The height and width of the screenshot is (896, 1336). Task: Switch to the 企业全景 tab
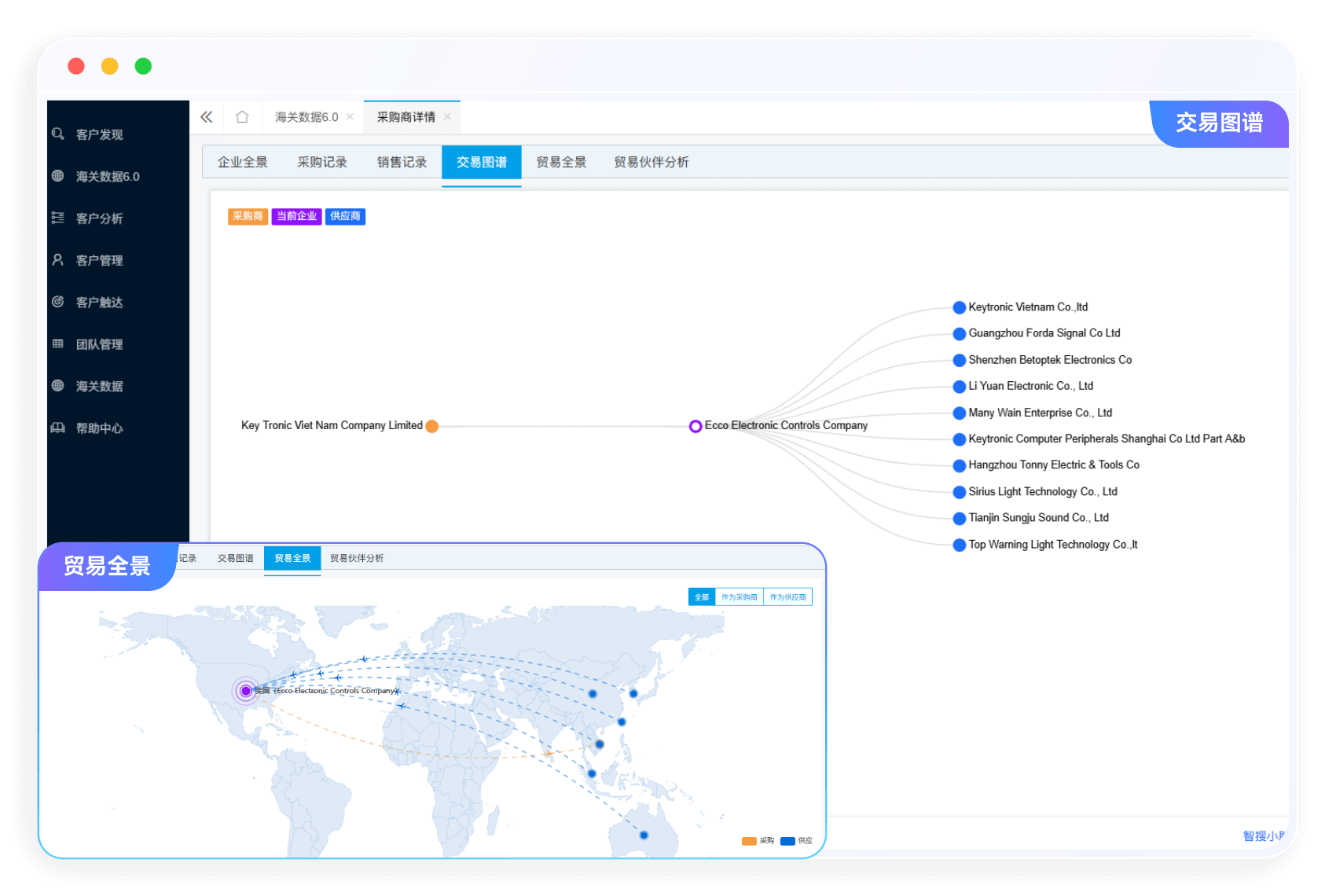point(242,162)
